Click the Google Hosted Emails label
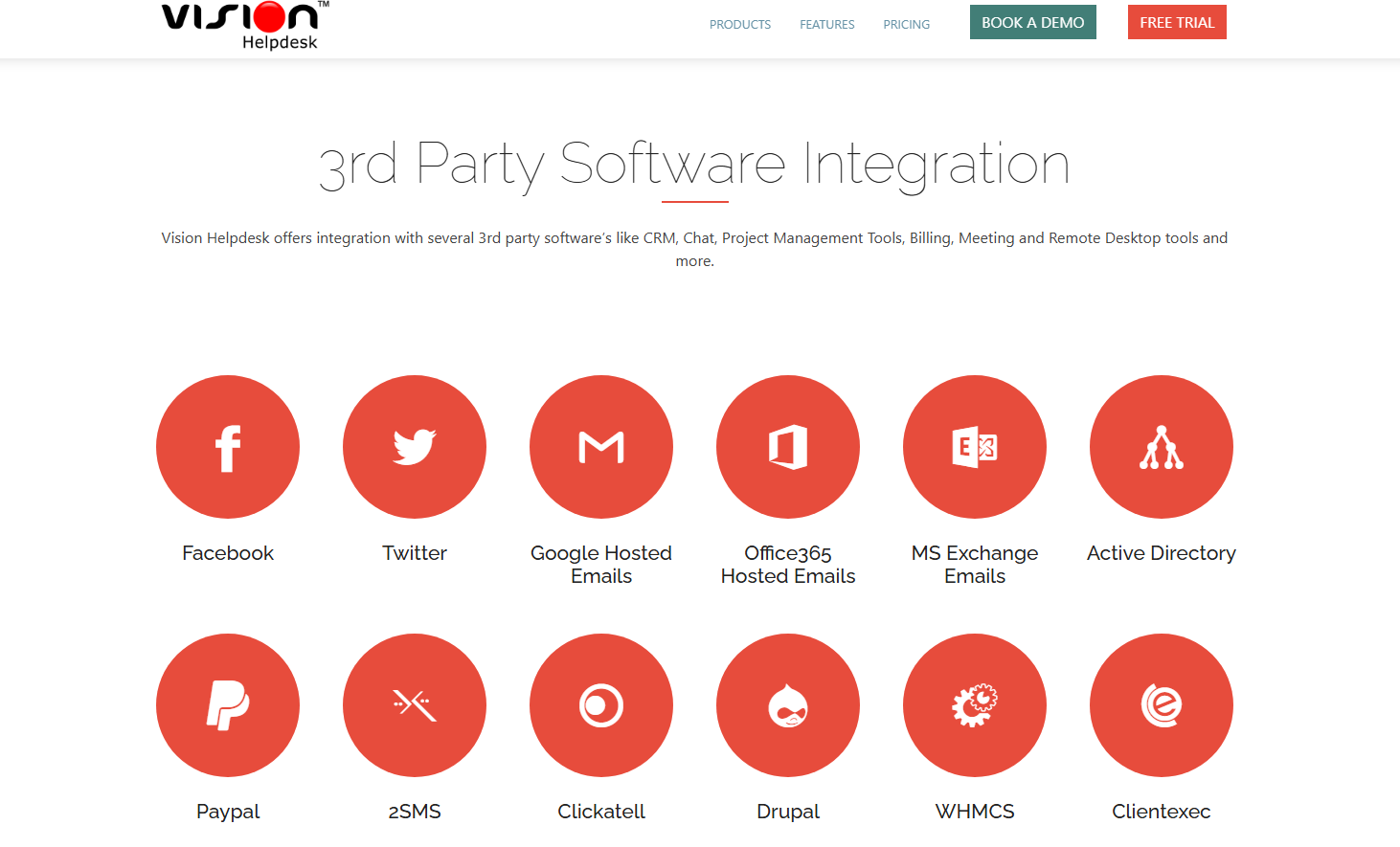1400x847 pixels. click(x=601, y=565)
